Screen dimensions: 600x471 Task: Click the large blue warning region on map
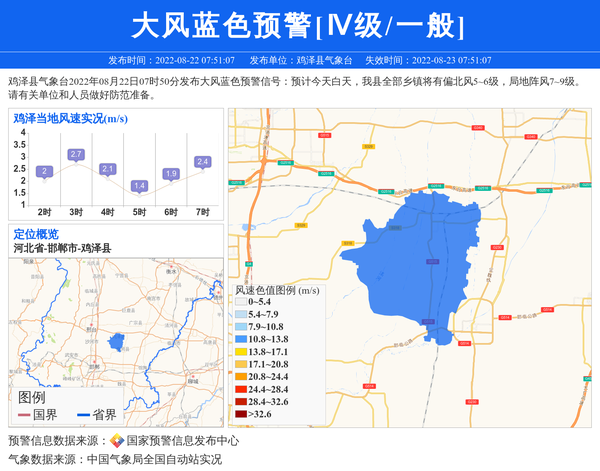(420, 260)
